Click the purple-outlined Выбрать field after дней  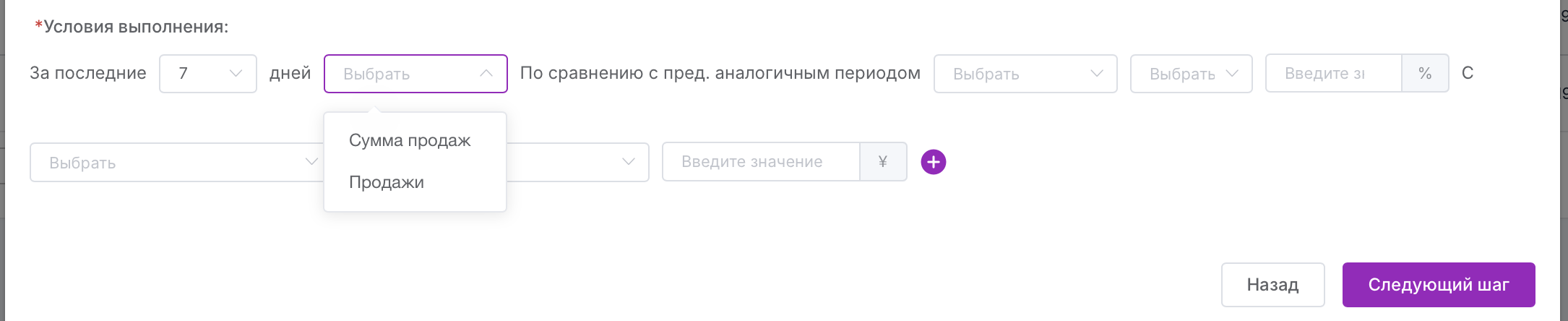tap(415, 74)
